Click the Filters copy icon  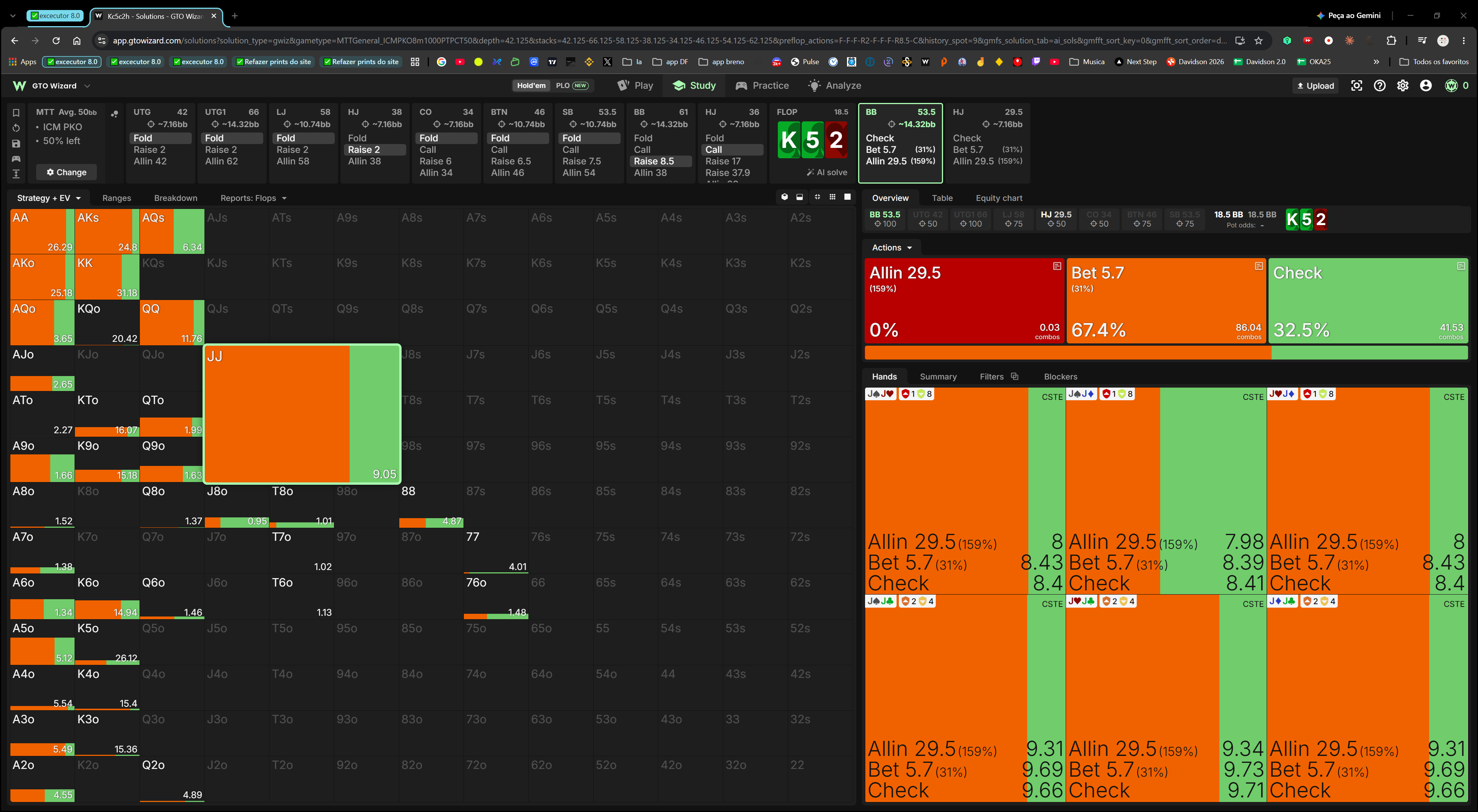point(1015,376)
